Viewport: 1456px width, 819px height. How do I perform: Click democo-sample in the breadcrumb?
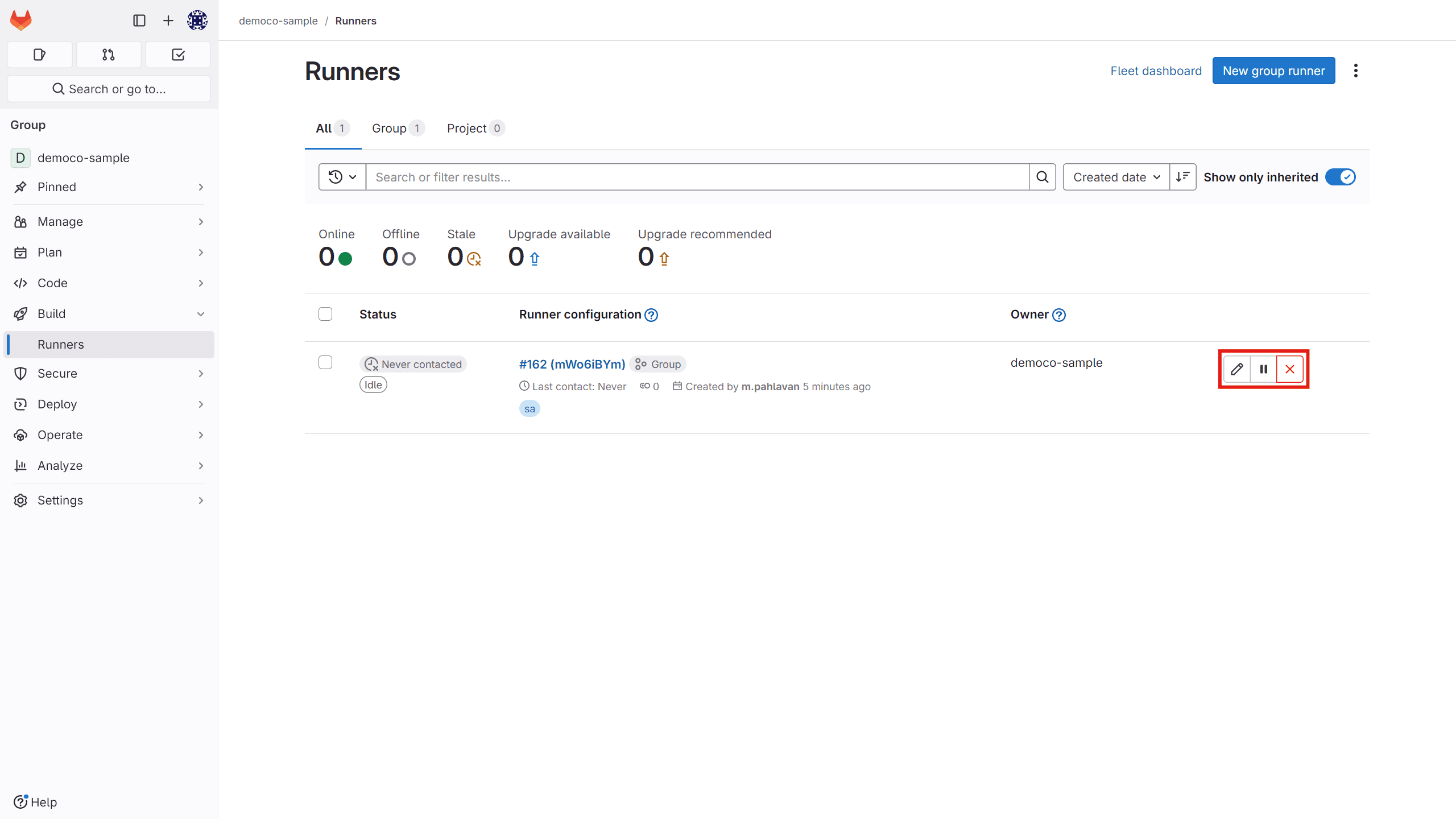[278, 20]
